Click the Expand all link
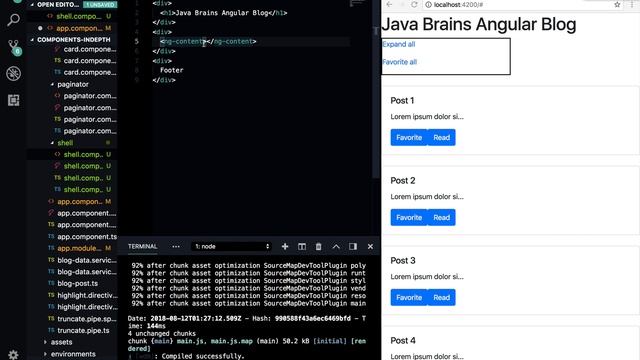 [x=398, y=44]
